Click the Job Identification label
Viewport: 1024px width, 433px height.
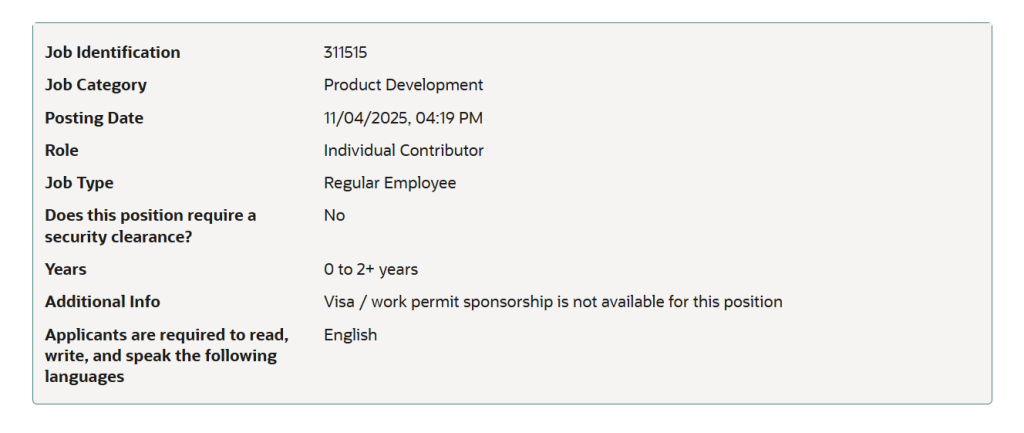click(x=113, y=52)
